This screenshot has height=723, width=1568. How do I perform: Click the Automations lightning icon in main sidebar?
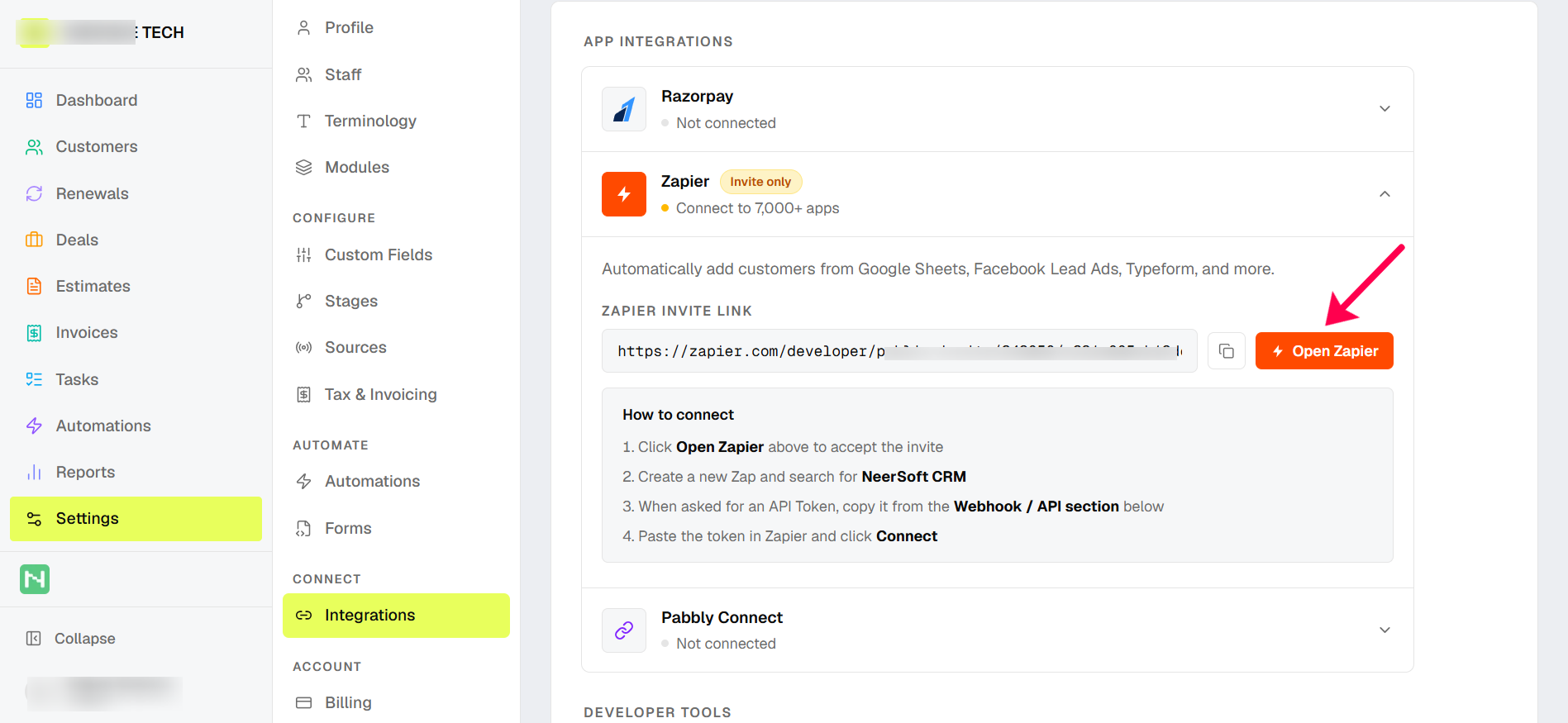(x=34, y=426)
